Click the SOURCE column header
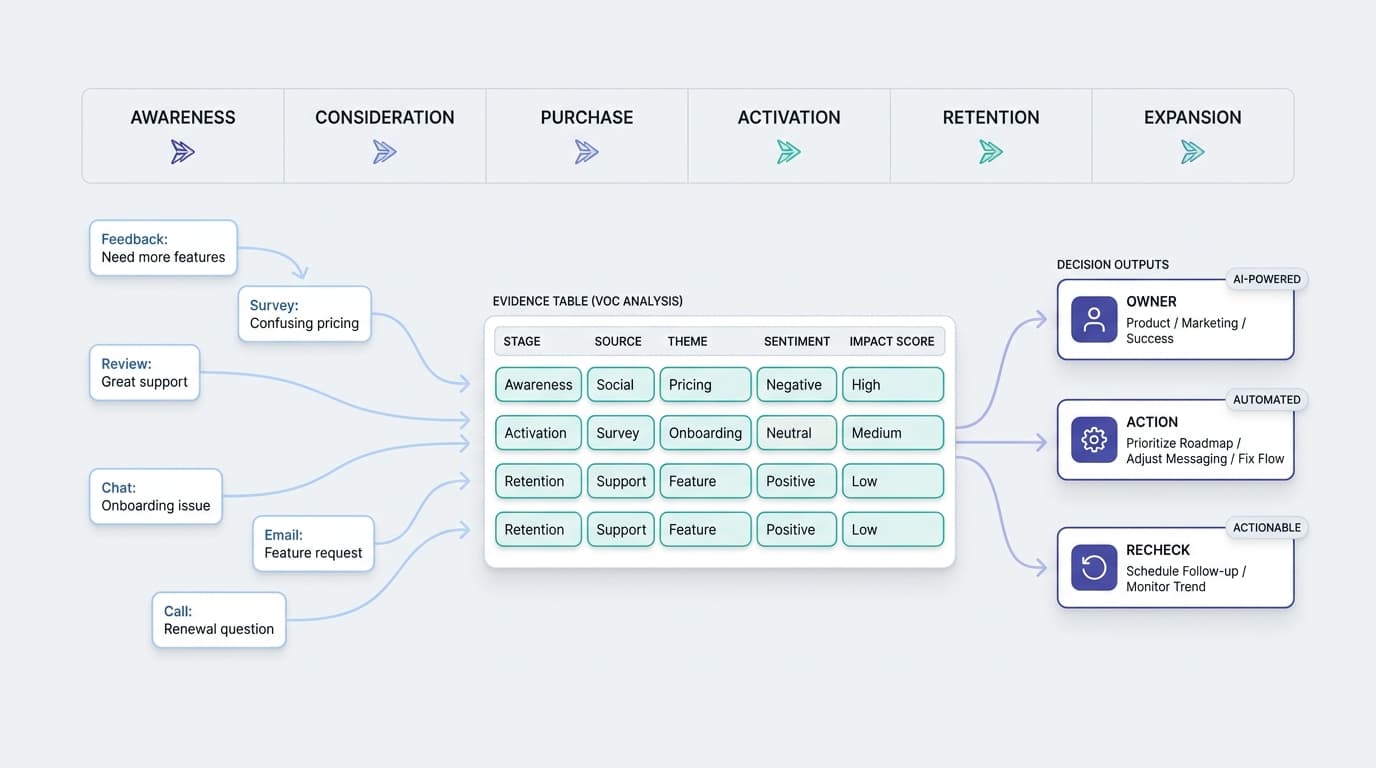This screenshot has height=768, width=1376. click(618, 341)
